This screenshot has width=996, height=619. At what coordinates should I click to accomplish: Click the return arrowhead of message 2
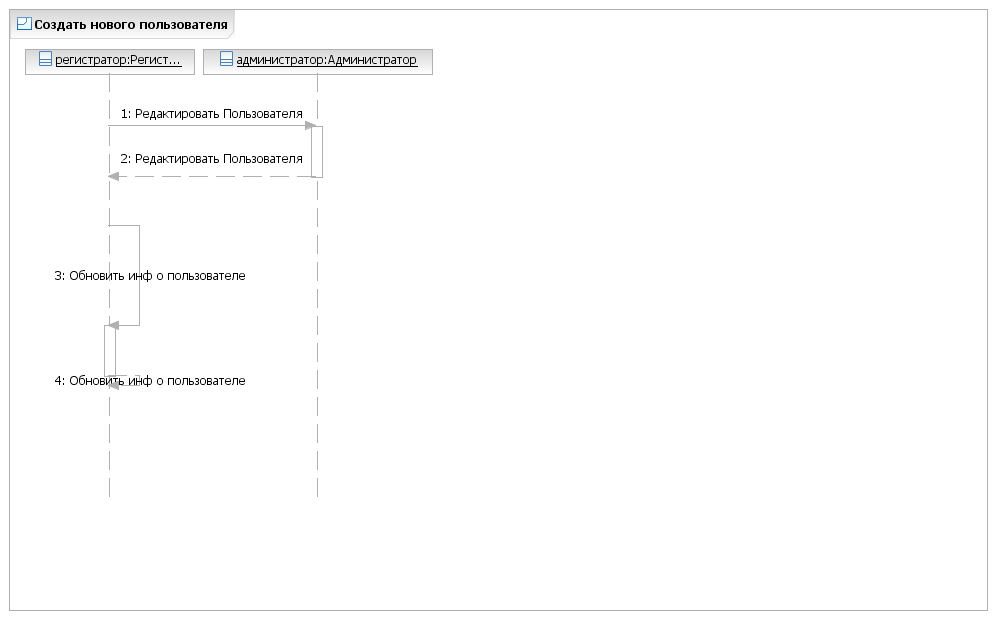pos(114,177)
